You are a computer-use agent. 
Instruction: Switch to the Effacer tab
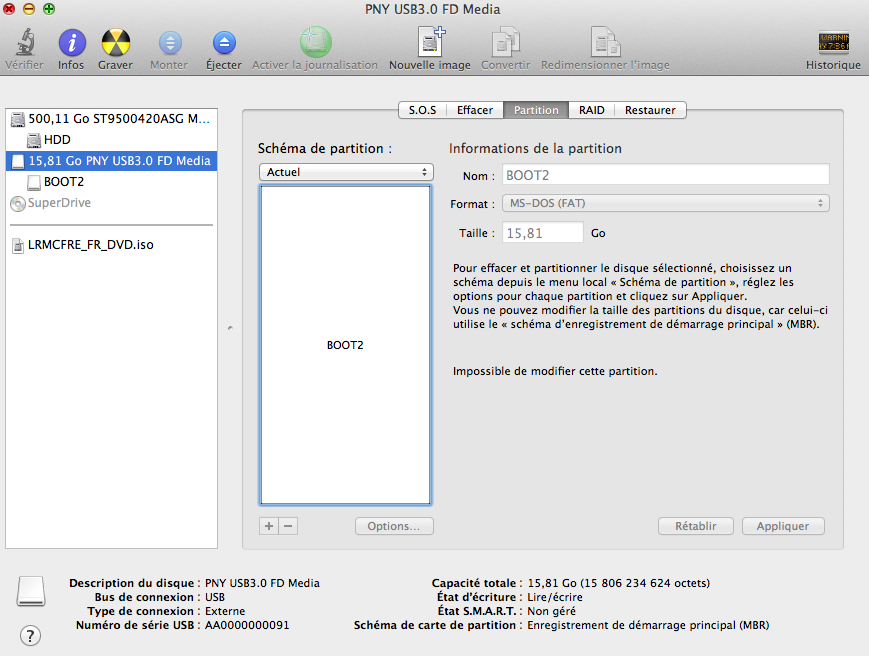point(475,110)
